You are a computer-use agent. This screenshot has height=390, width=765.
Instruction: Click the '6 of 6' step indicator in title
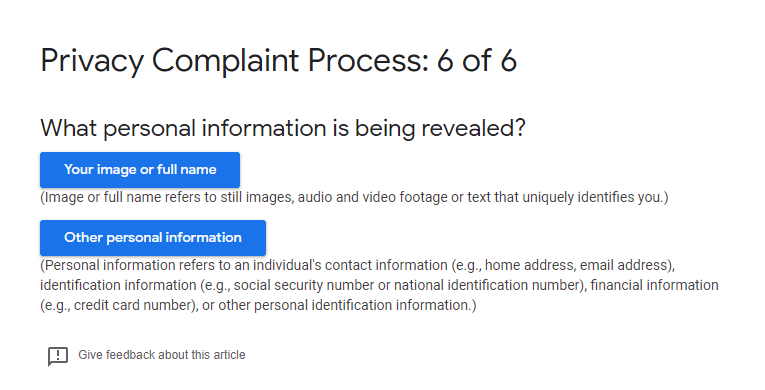477,61
